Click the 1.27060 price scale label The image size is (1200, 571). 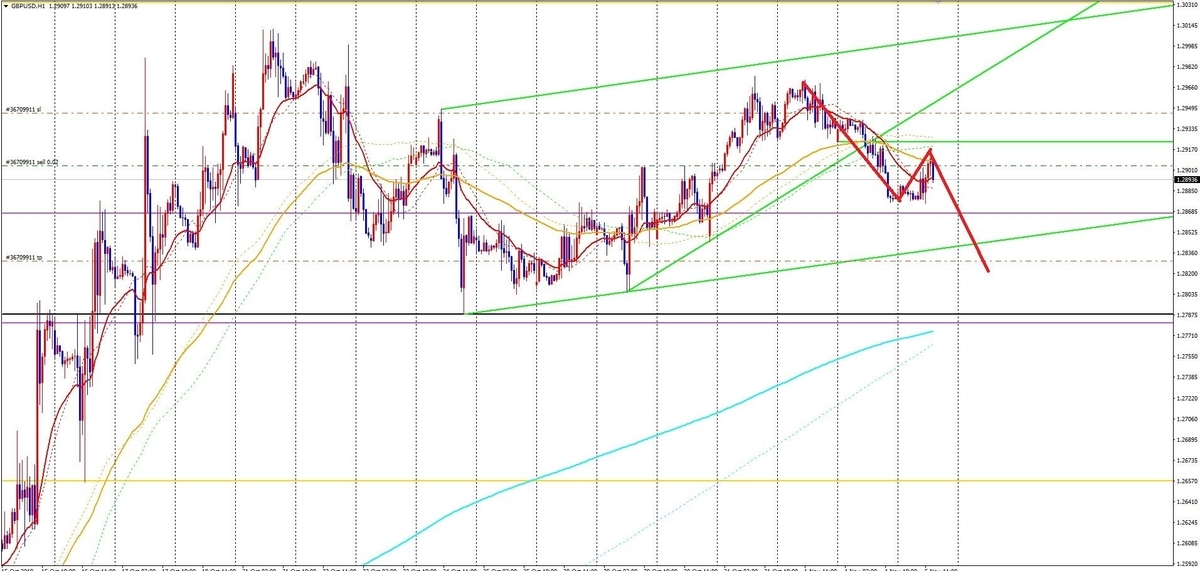pyautogui.click(x=1186, y=418)
